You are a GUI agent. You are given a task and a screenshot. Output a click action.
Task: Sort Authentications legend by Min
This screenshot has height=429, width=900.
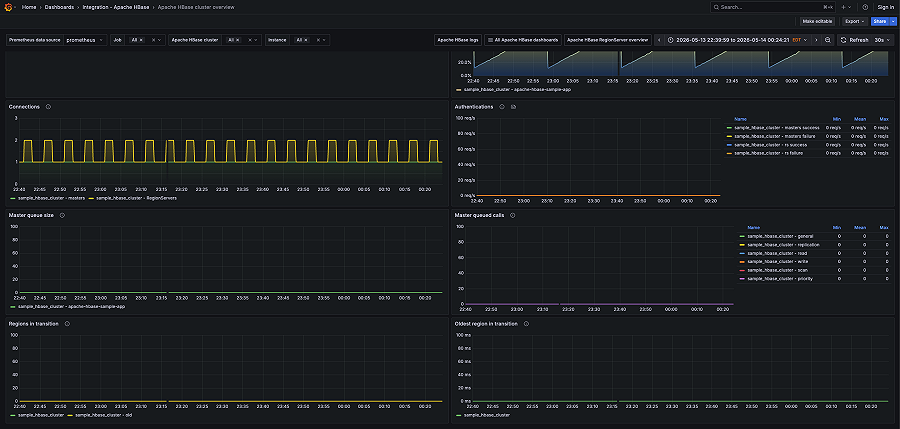837,119
